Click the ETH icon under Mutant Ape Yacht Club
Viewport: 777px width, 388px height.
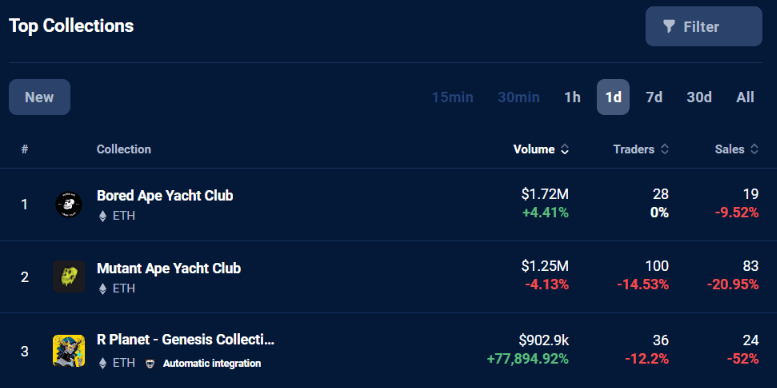(103, 288)
